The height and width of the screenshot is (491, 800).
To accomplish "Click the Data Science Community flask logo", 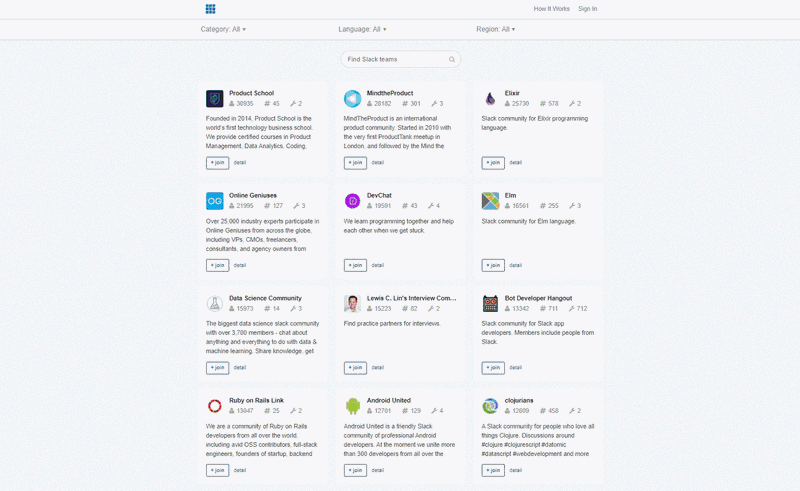I will pyautogui.click(x=214, y=303).
